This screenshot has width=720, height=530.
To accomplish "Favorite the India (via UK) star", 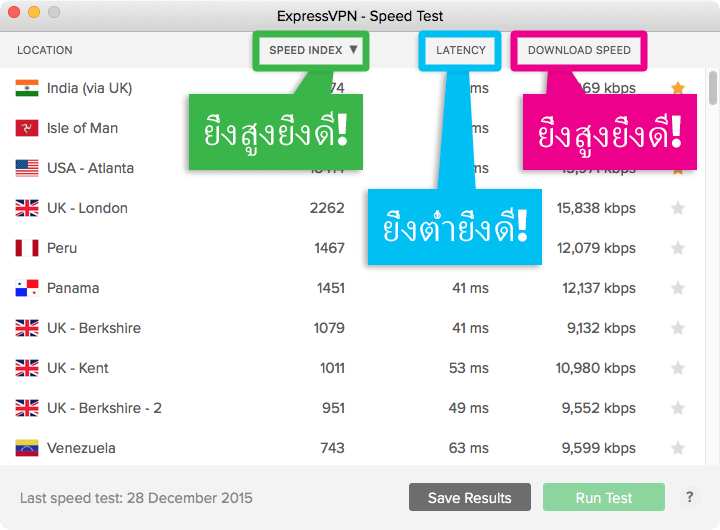I will coord(678,88).
